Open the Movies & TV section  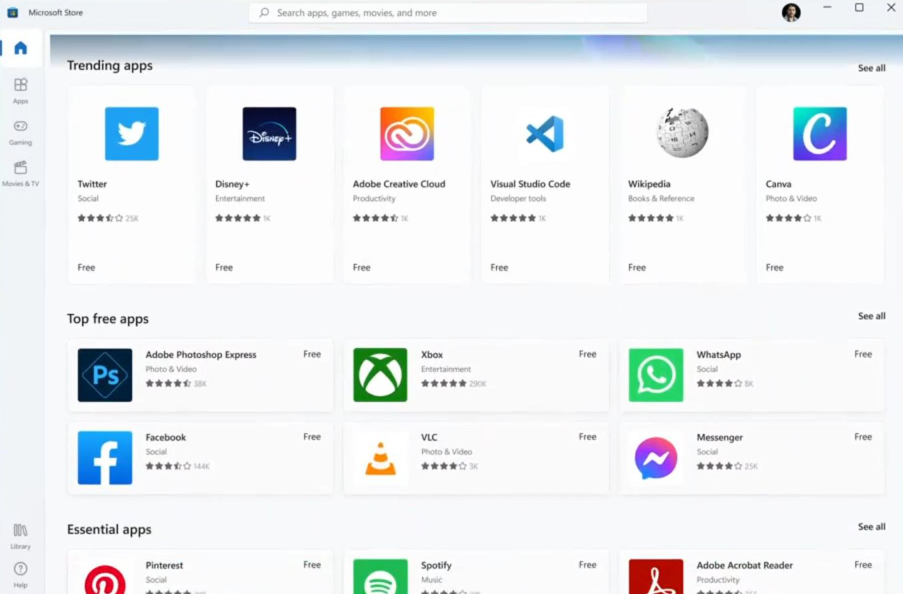pos(21,173)
